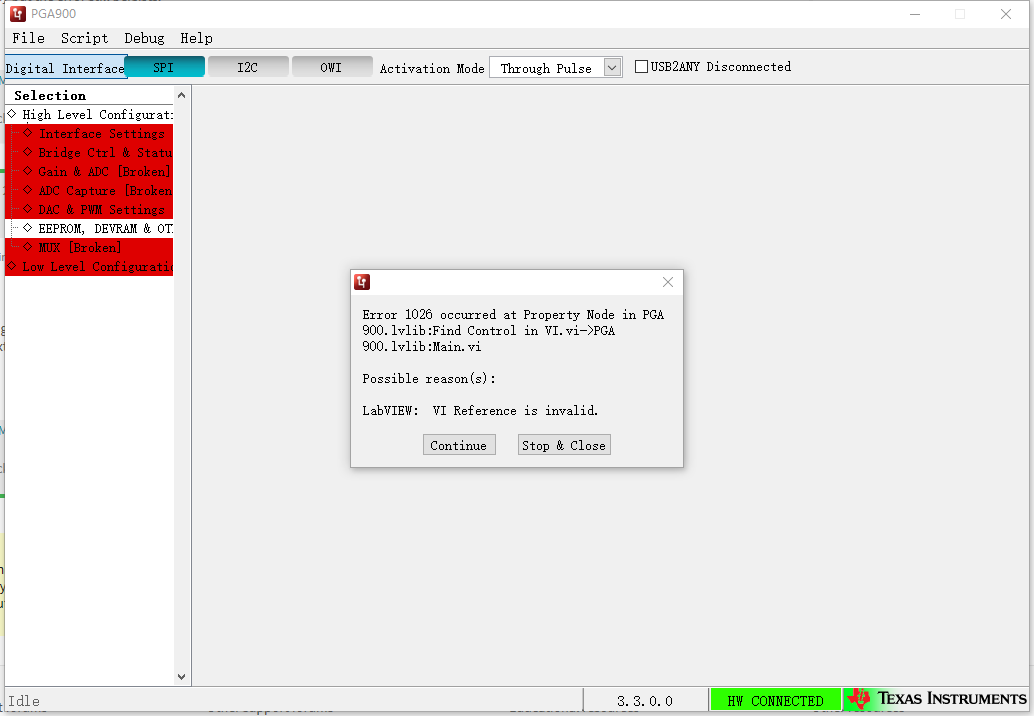Click diamond glyph beside DAC & PWM
Screen dimensions: 1034x716
coord(28,208)
